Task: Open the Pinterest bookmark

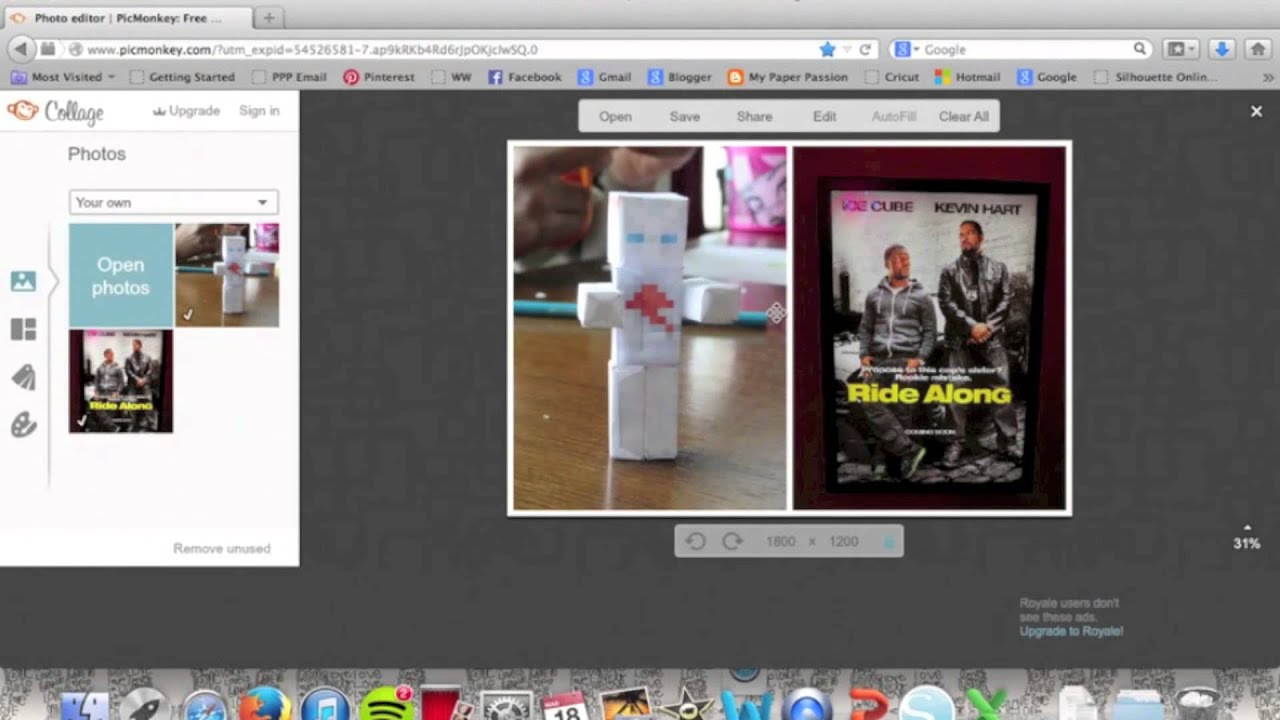Action: point(379,77)
